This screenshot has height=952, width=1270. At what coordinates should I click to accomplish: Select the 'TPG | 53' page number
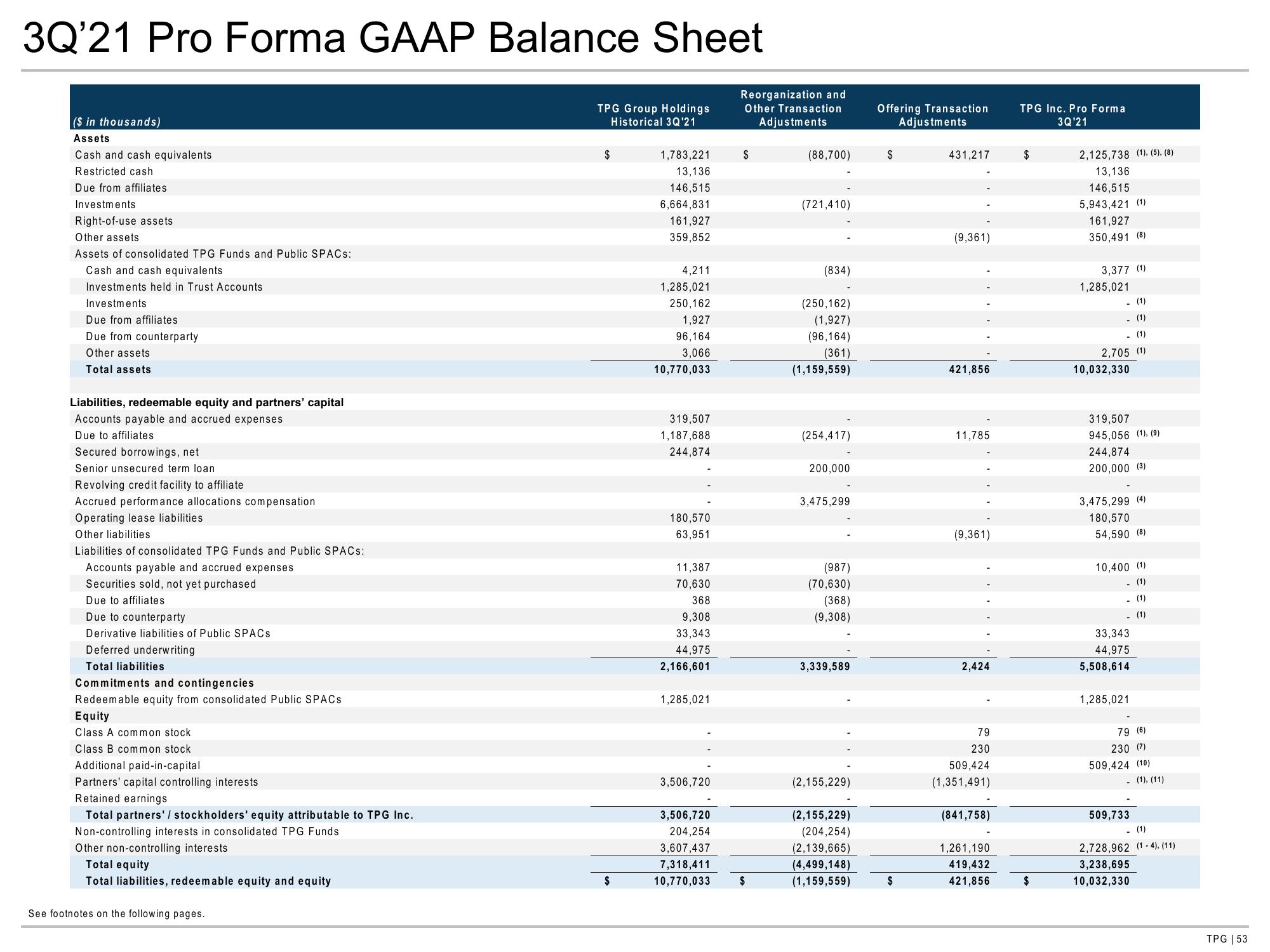1227,939
